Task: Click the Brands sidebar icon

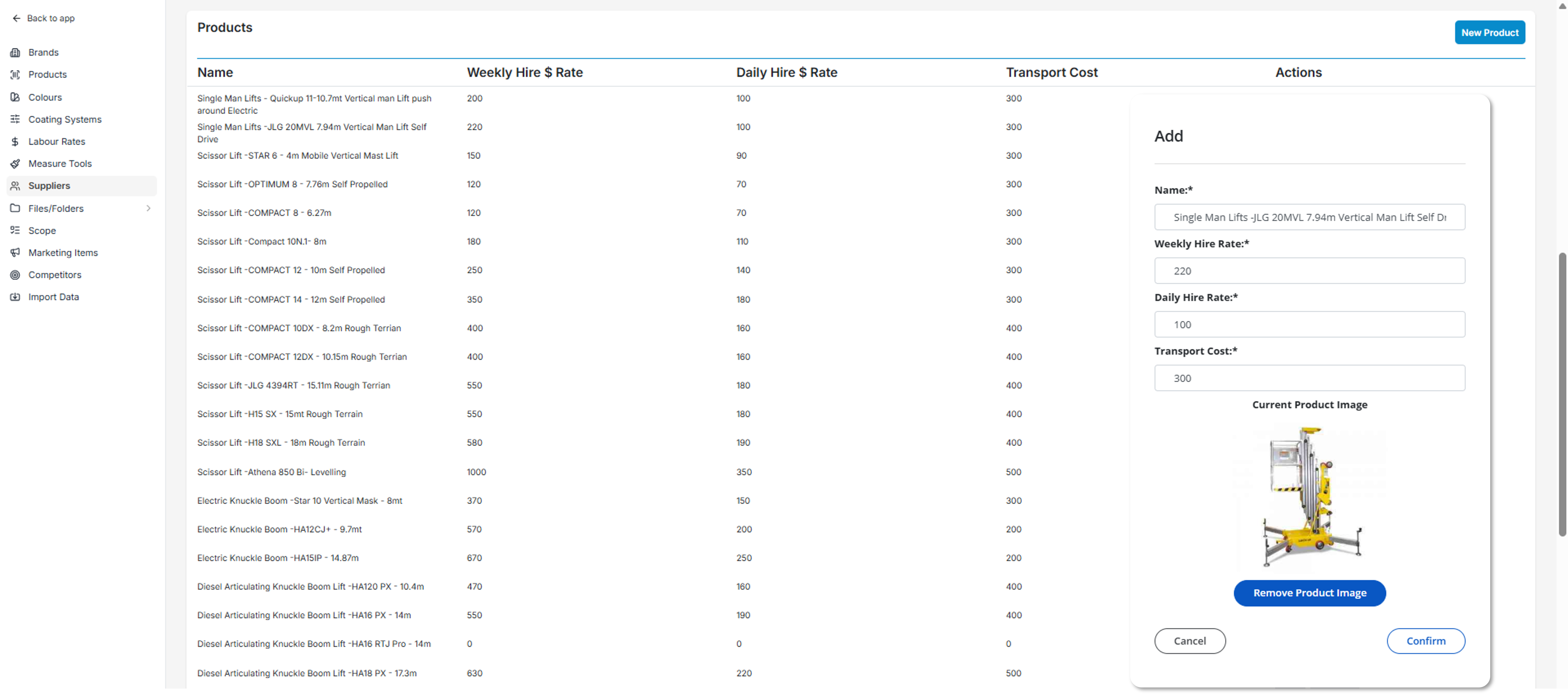Action: tap(15, 52)
